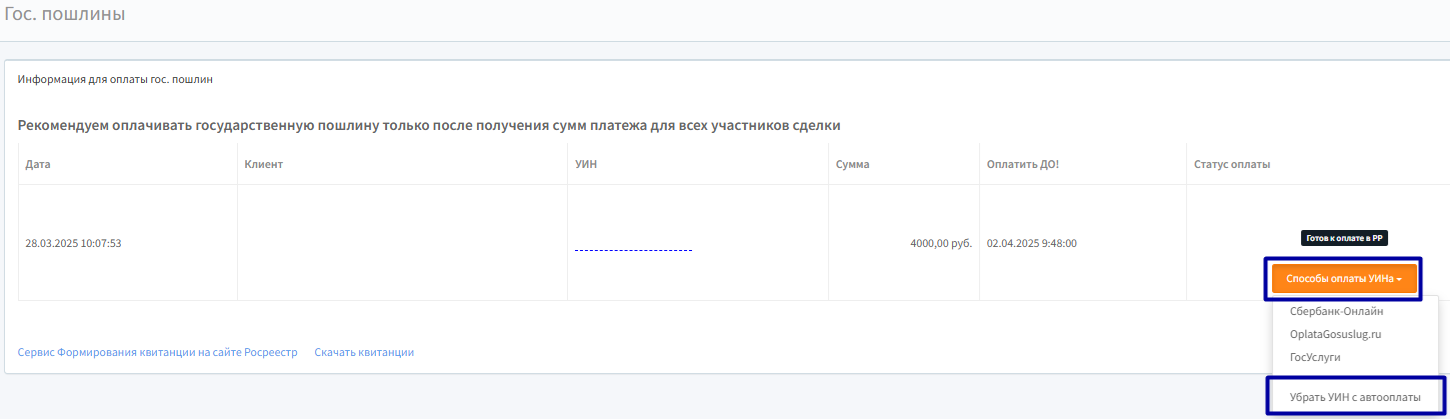Open the Способы оплаты УИНа dropdown

1344,279
